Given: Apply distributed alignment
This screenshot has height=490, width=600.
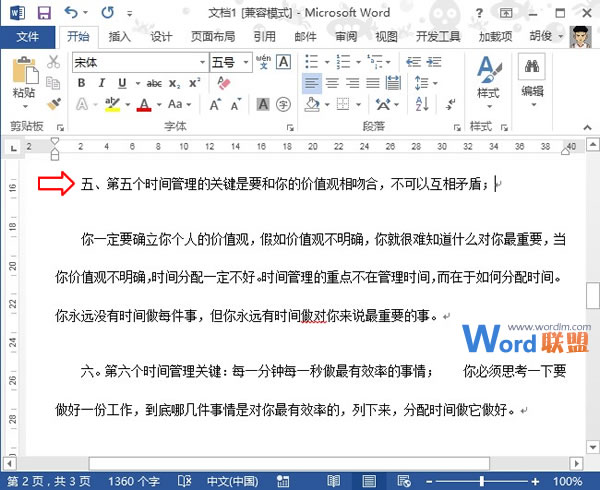Looking at the screenshot, I should tap(393, 83).
